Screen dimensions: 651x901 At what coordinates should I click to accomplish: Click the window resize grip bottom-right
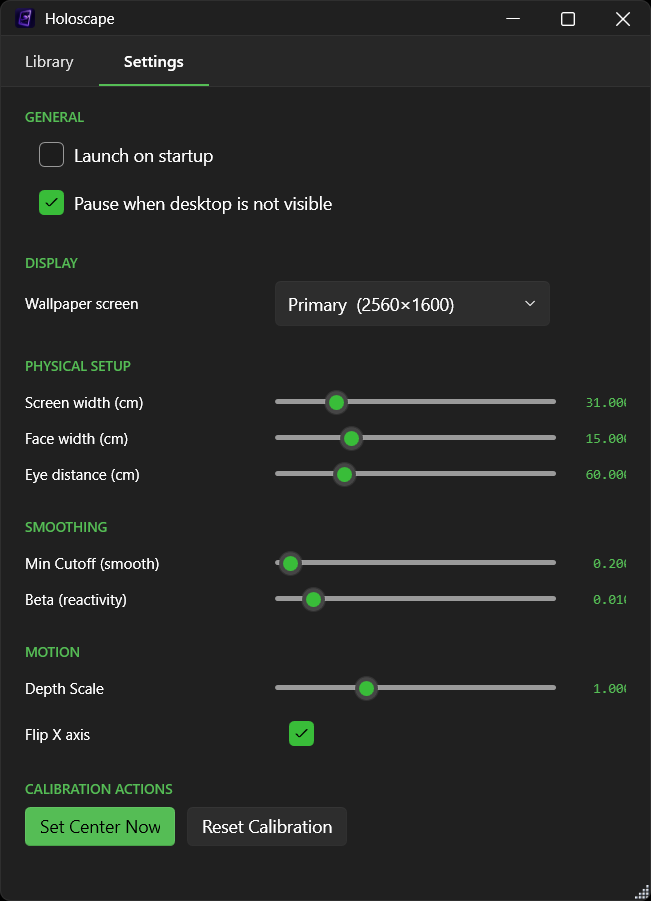point(642,893)
